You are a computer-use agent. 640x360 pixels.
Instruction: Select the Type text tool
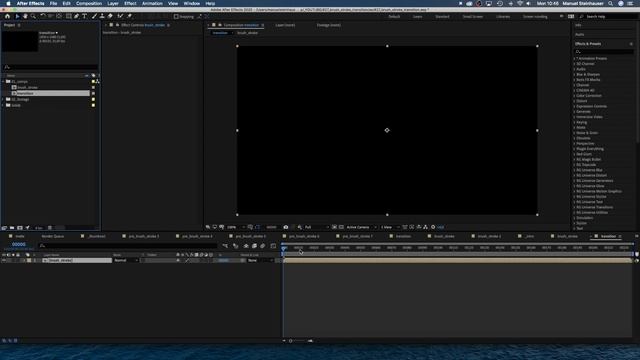pyautogui.click(x=84, y=16)
